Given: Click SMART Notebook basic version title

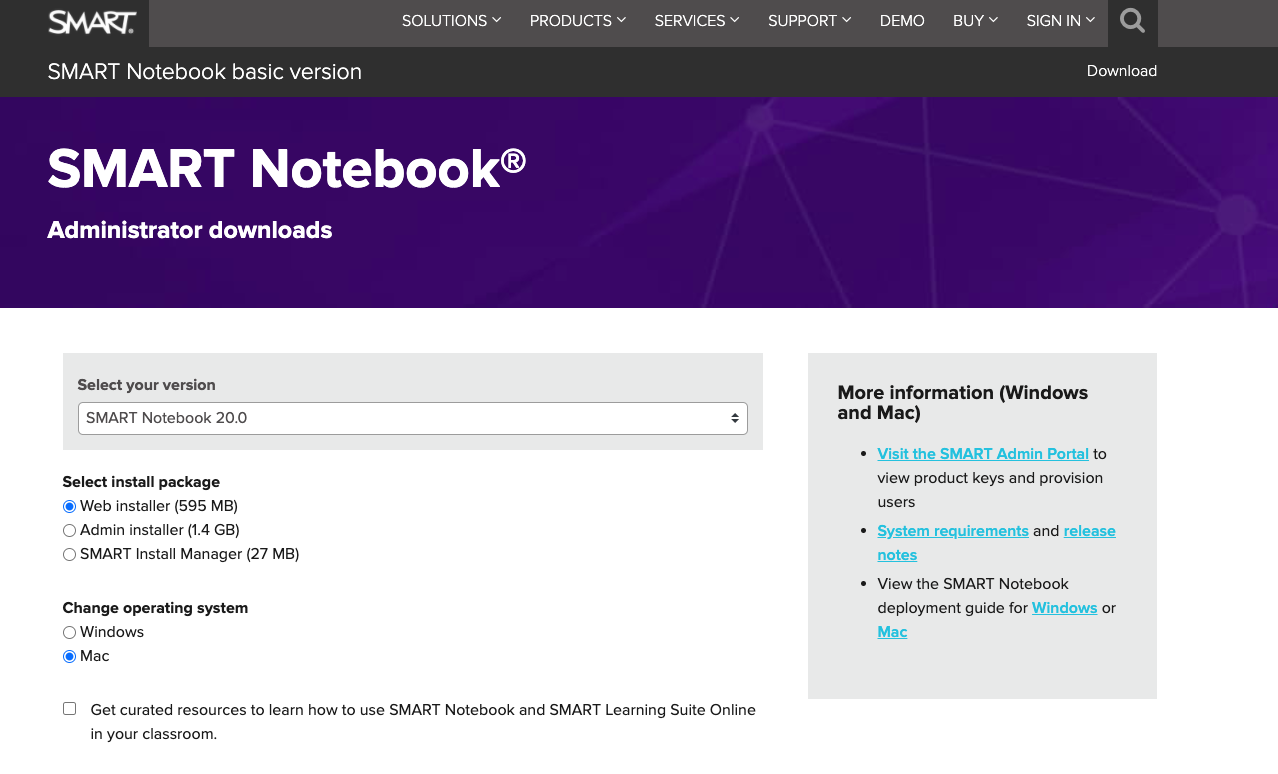Looking at the screenshot, I should click(205, 72).
